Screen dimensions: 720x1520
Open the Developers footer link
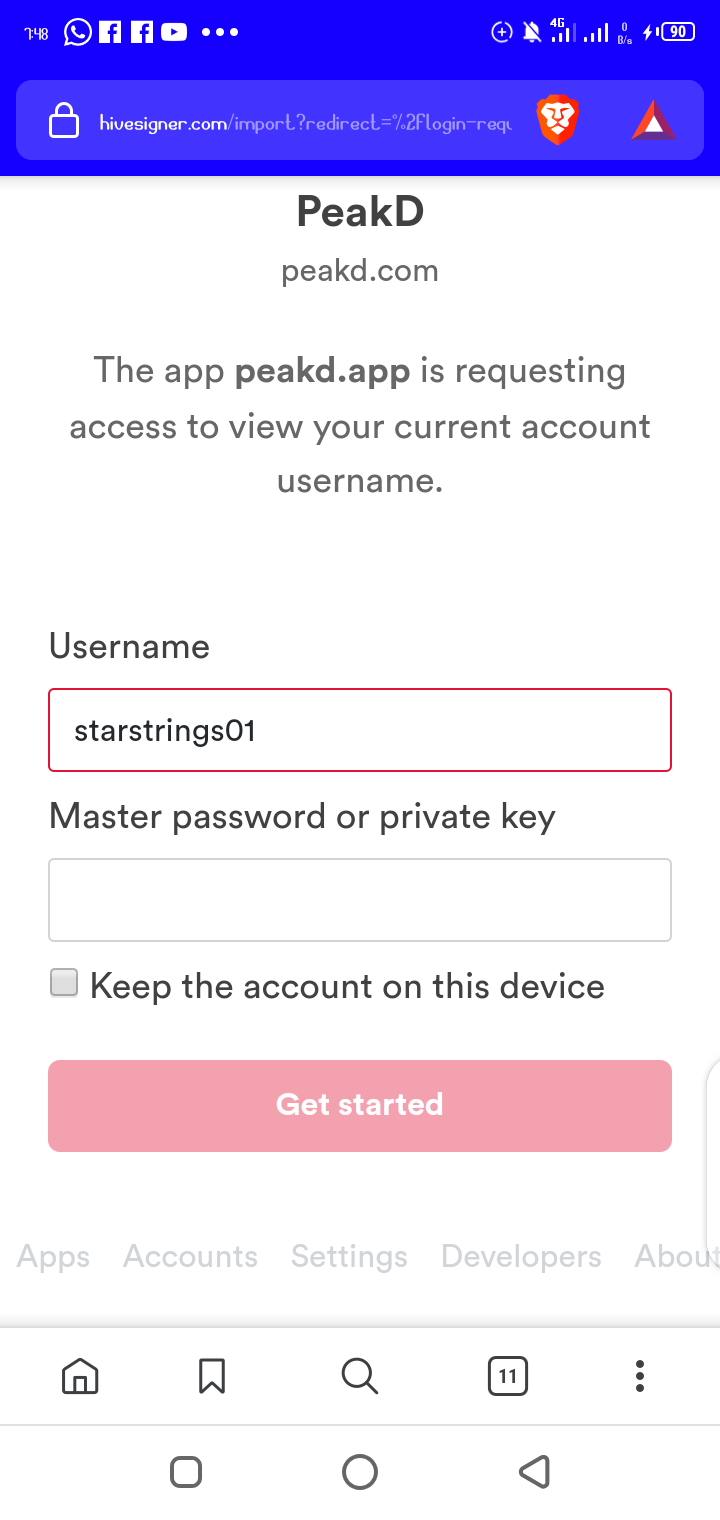(x=521, y=1257)
